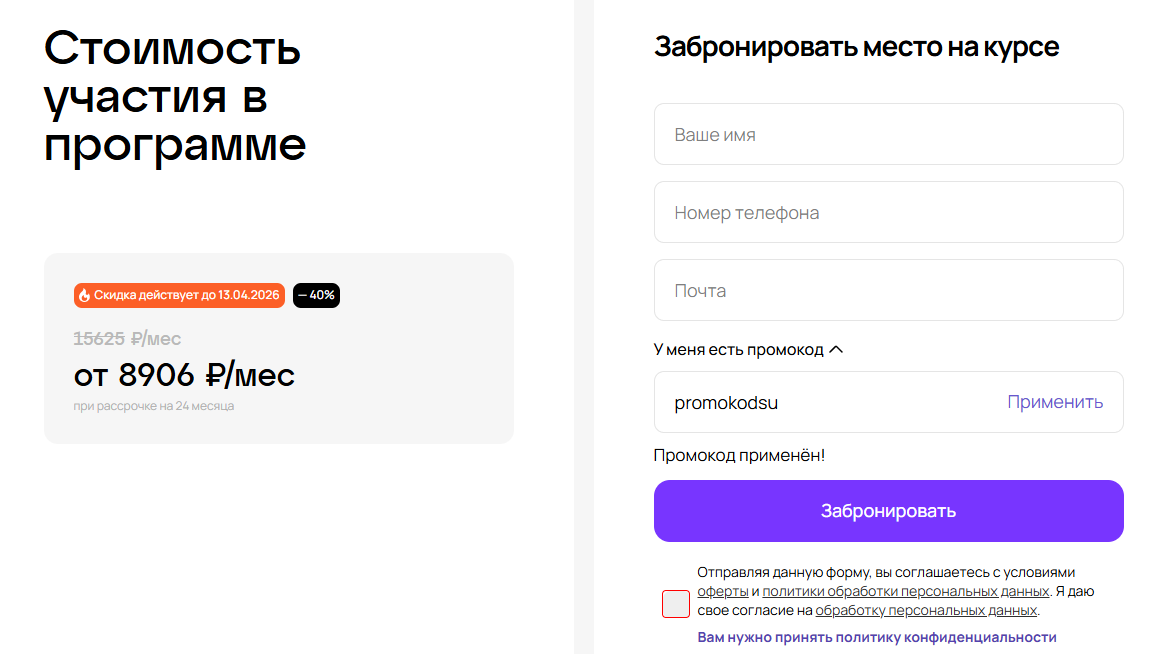Click "при рассрочке на 24 месяца" note

pyautogui.click(x=153, y=406)
